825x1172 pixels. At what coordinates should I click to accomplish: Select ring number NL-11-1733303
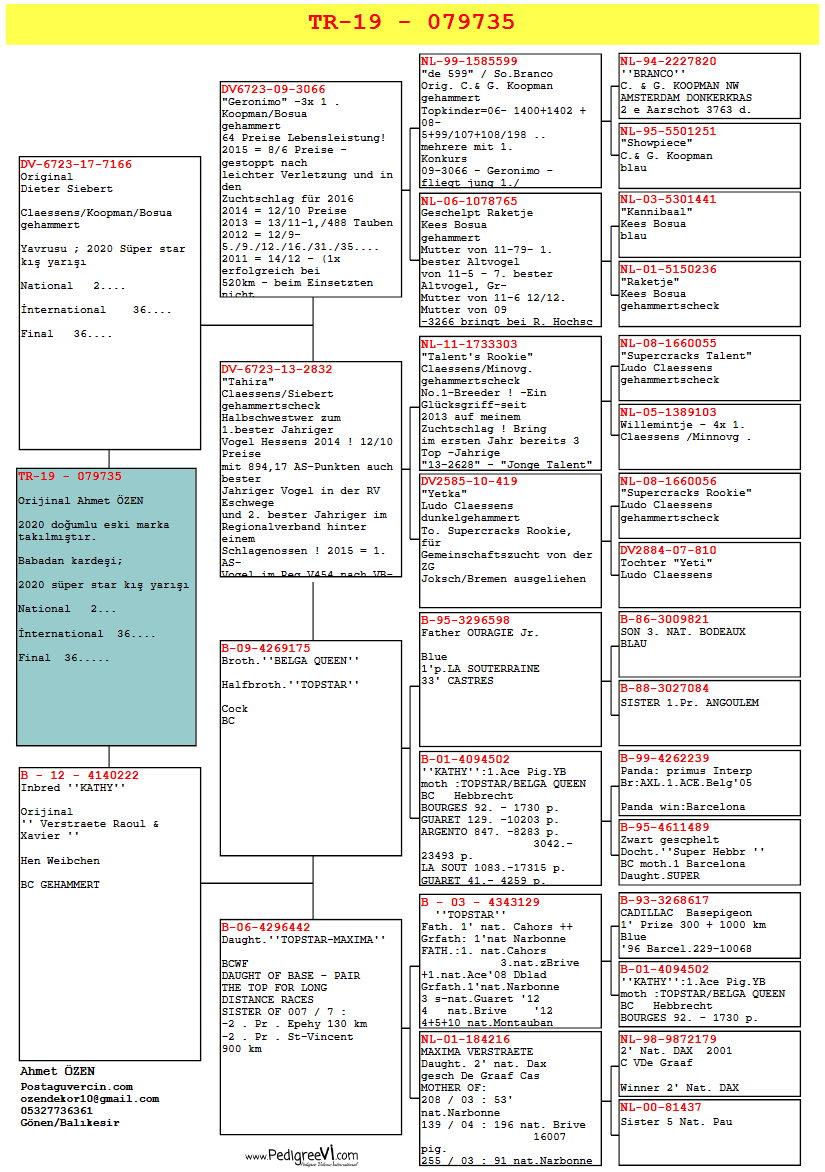click(469, 345)
